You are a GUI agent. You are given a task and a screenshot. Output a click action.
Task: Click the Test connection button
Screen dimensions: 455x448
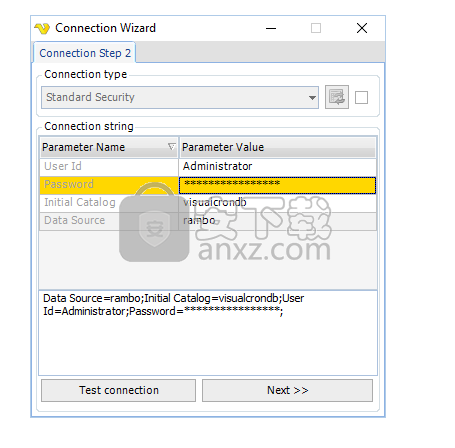click(x=118, y=390)
